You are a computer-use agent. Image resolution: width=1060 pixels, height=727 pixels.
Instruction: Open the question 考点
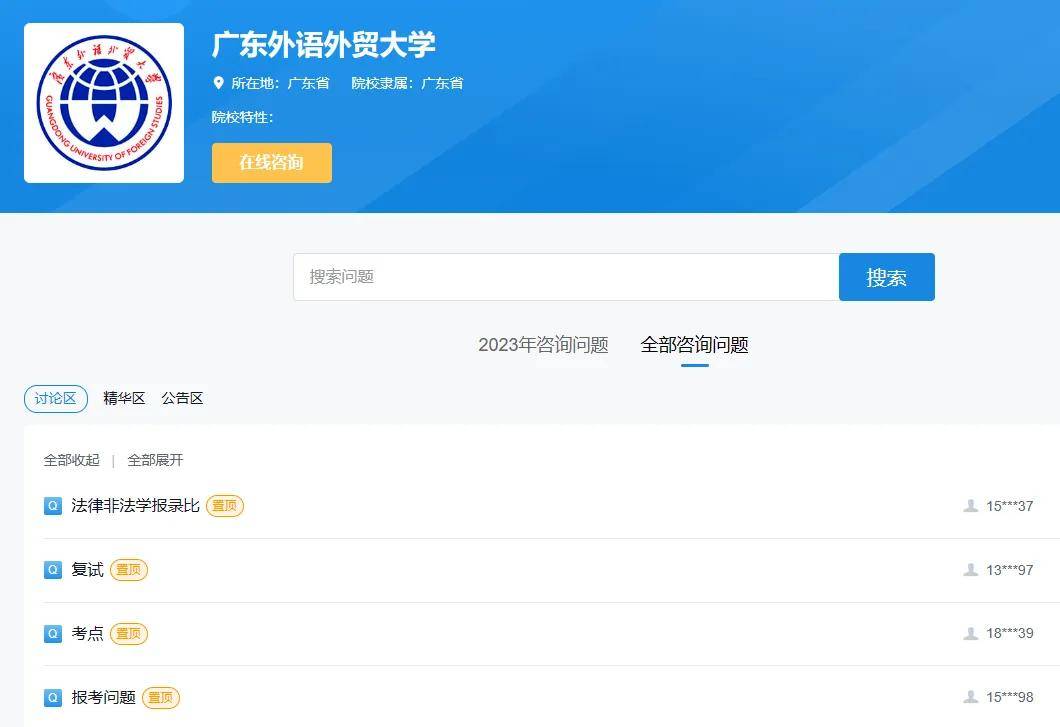(88, 634)
